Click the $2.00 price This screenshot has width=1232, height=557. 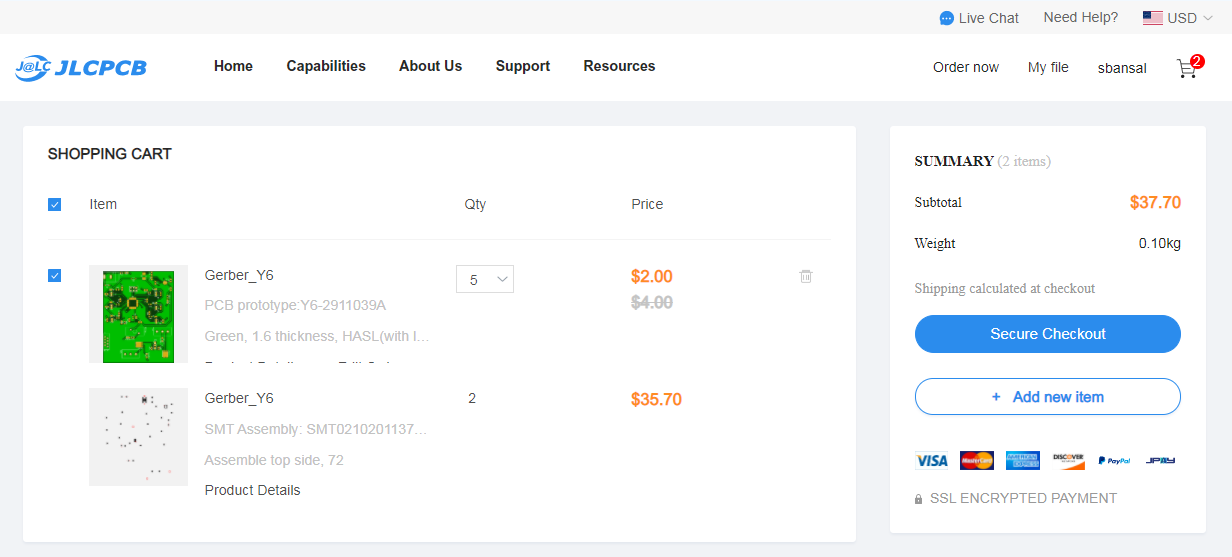click(x=652, y=276)
